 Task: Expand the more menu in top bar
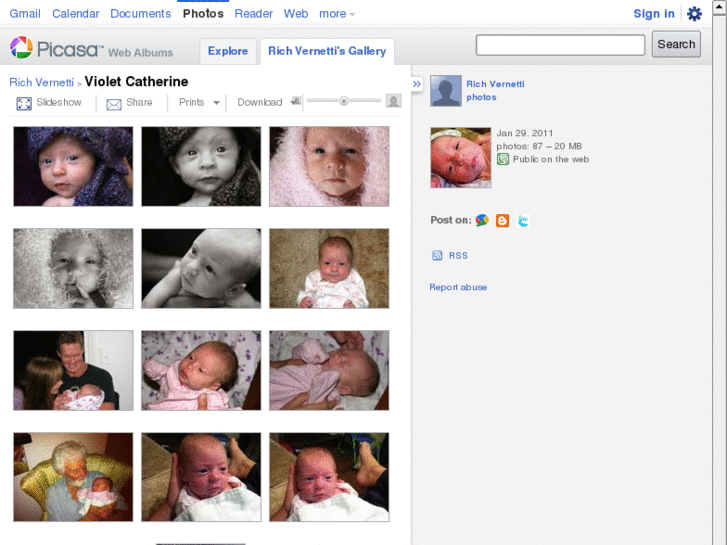coord(337,14)
